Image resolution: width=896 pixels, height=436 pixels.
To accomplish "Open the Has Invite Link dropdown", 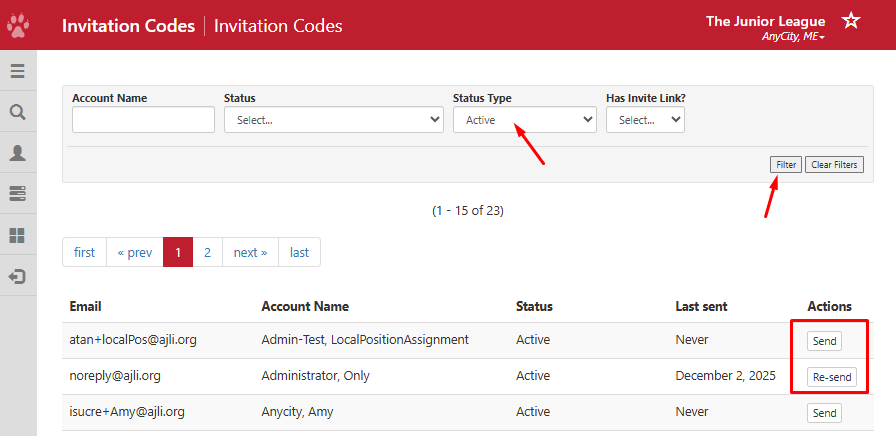I will (645, 120).
